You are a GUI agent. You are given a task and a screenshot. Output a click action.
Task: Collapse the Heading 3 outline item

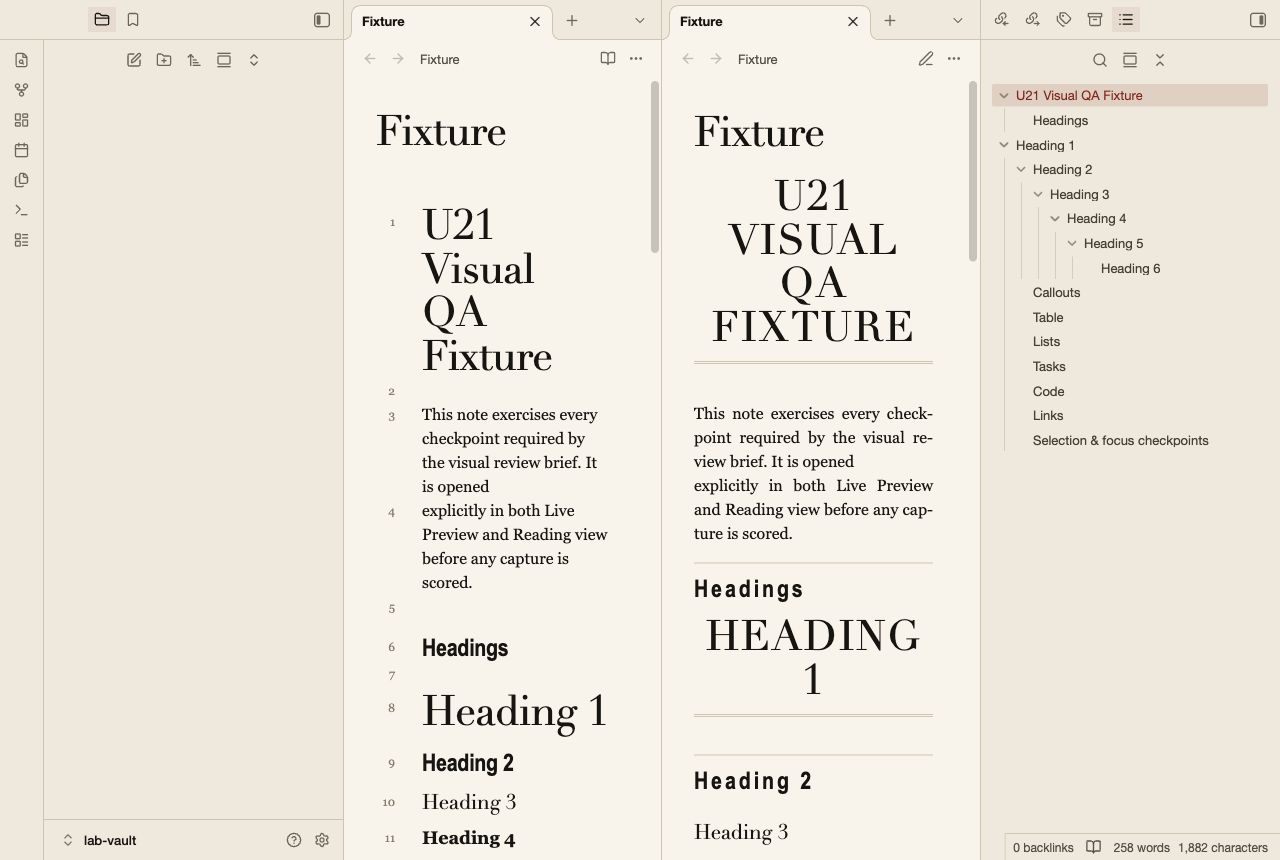click(x=1038, y=194)
